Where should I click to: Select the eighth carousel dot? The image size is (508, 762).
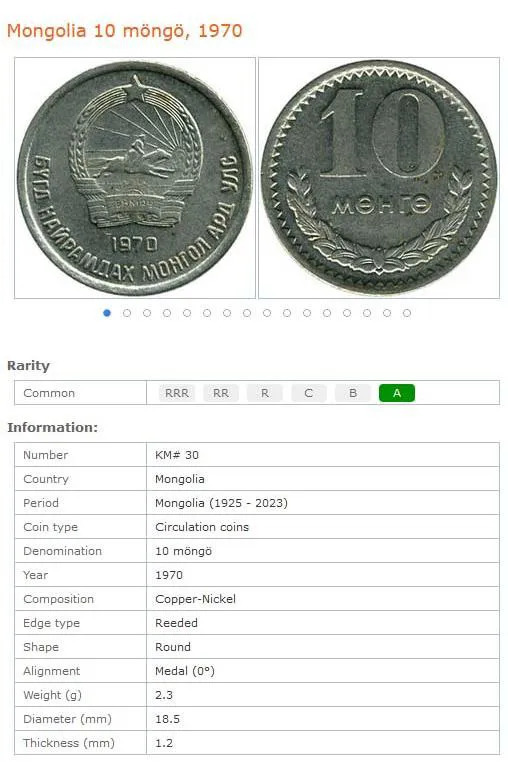[247, 313]
